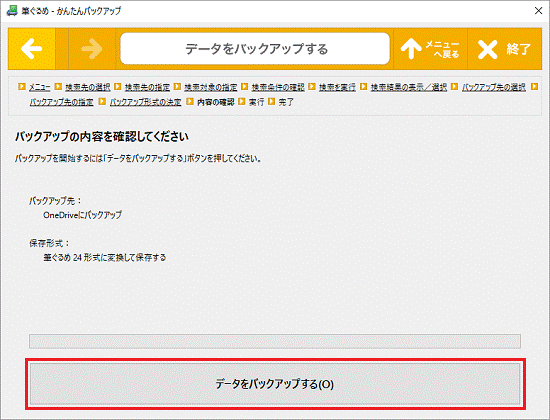The image size is (550, 420).
Task: Click the 筆ぐるめ app icon in title bar
Action: [x=12, y=11]
